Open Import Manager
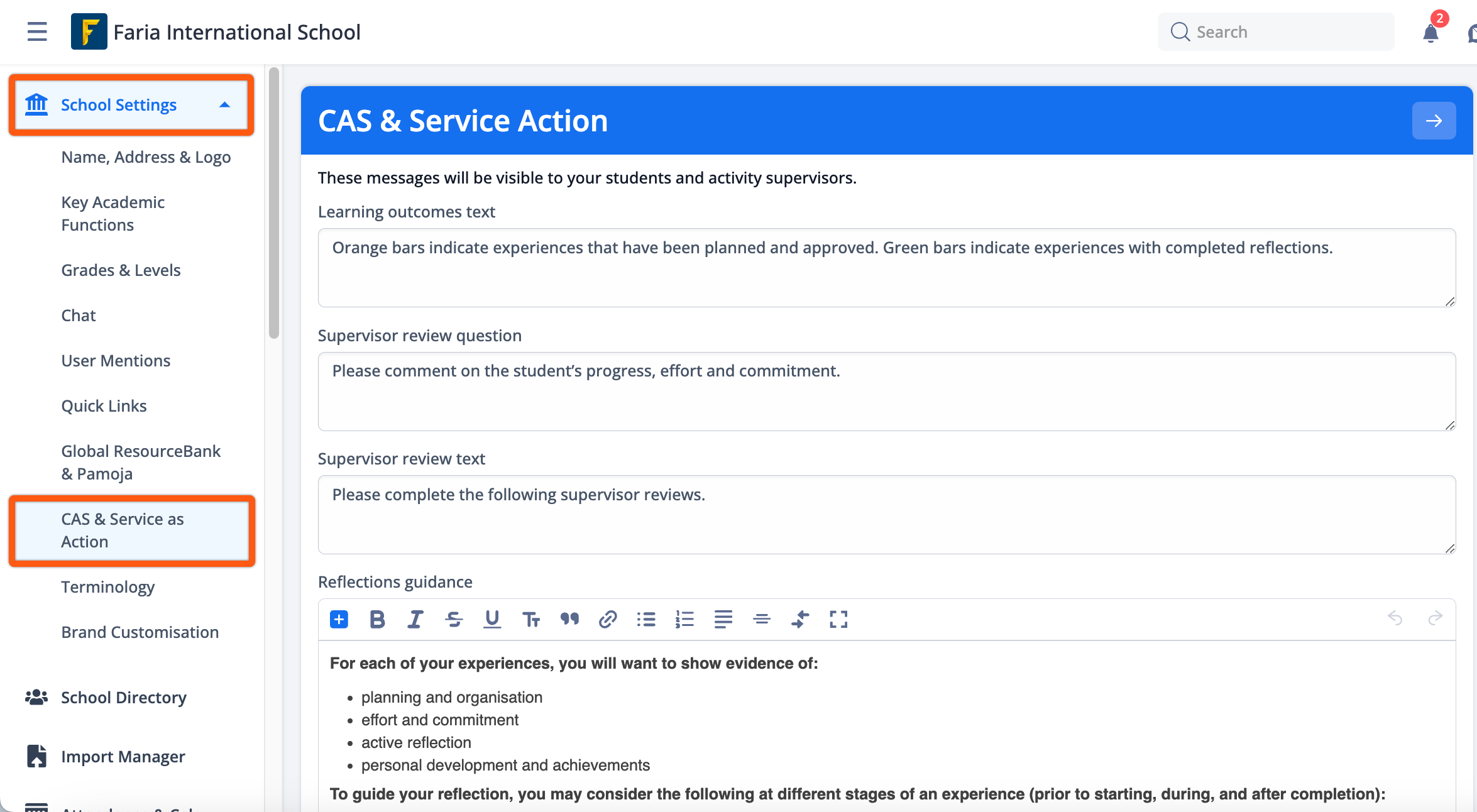 [123, 757]
